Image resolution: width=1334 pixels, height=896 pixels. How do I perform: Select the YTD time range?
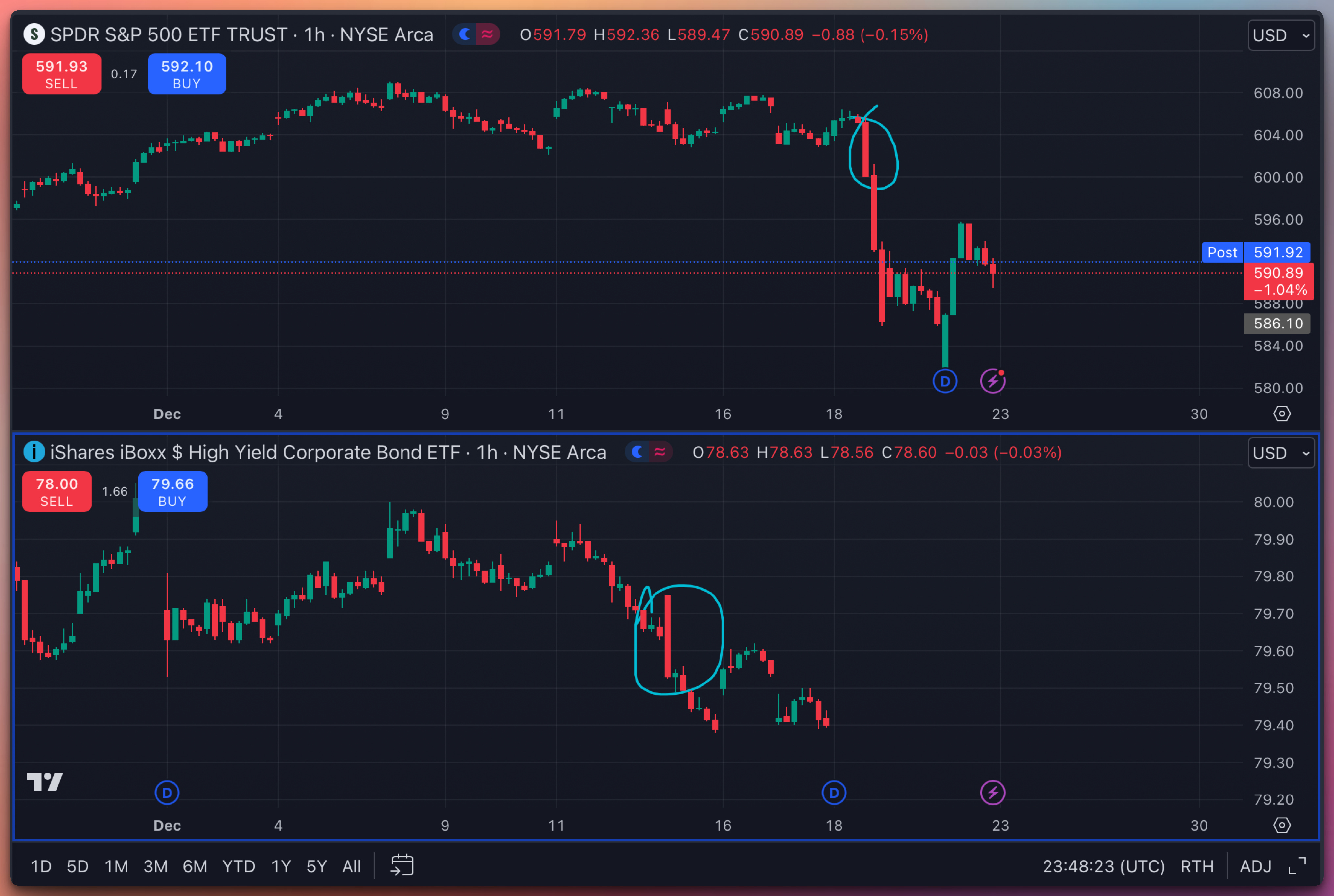pos(239,866)
